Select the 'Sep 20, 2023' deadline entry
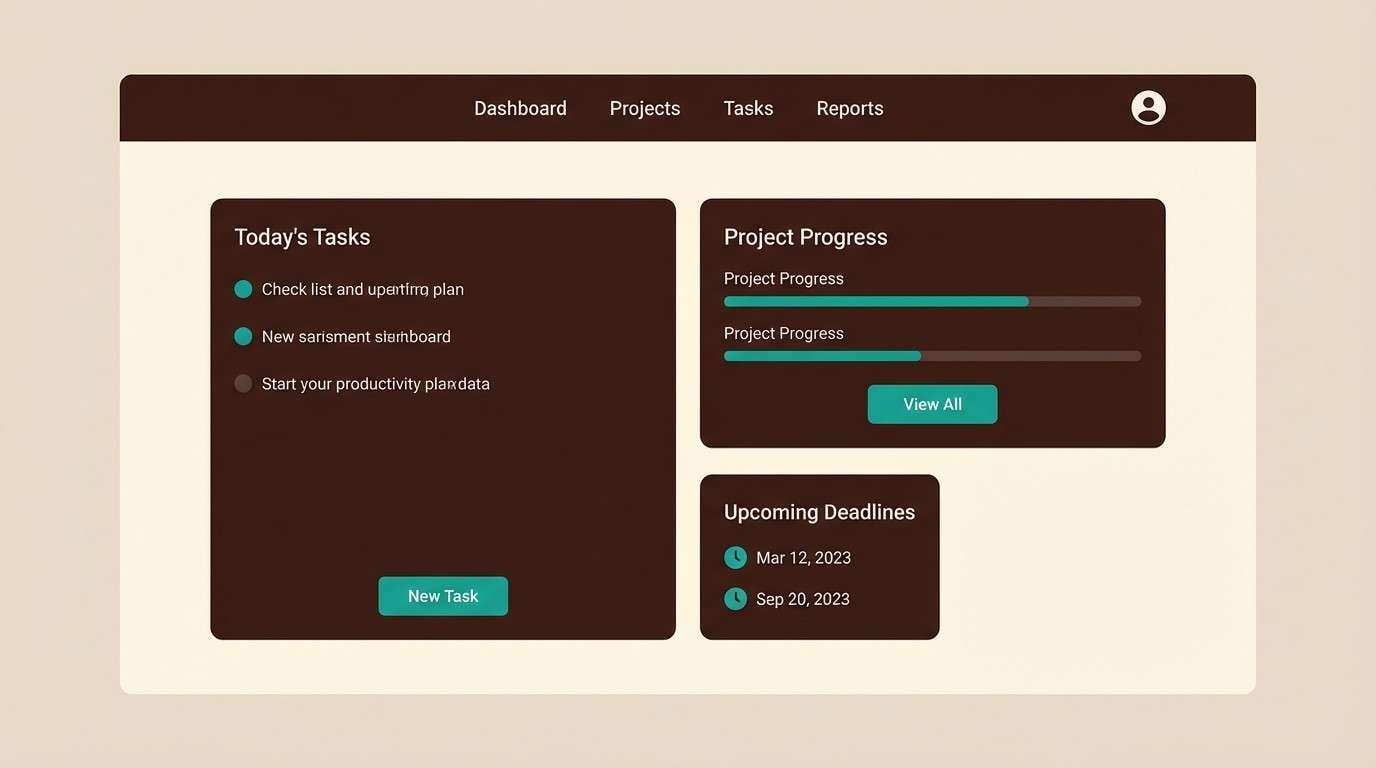The height and width of the screenshot is (768, 1376). (x=802, y=598)
